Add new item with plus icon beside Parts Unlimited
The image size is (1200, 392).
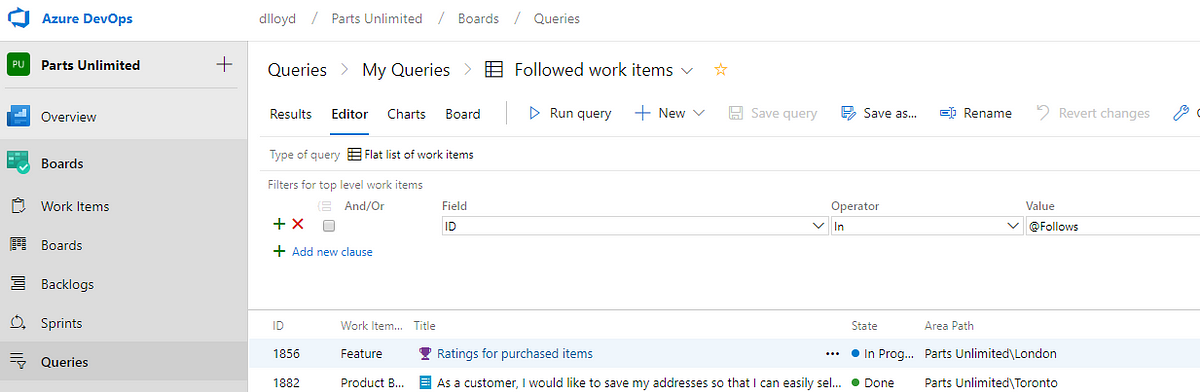click(x=224, y=65)
